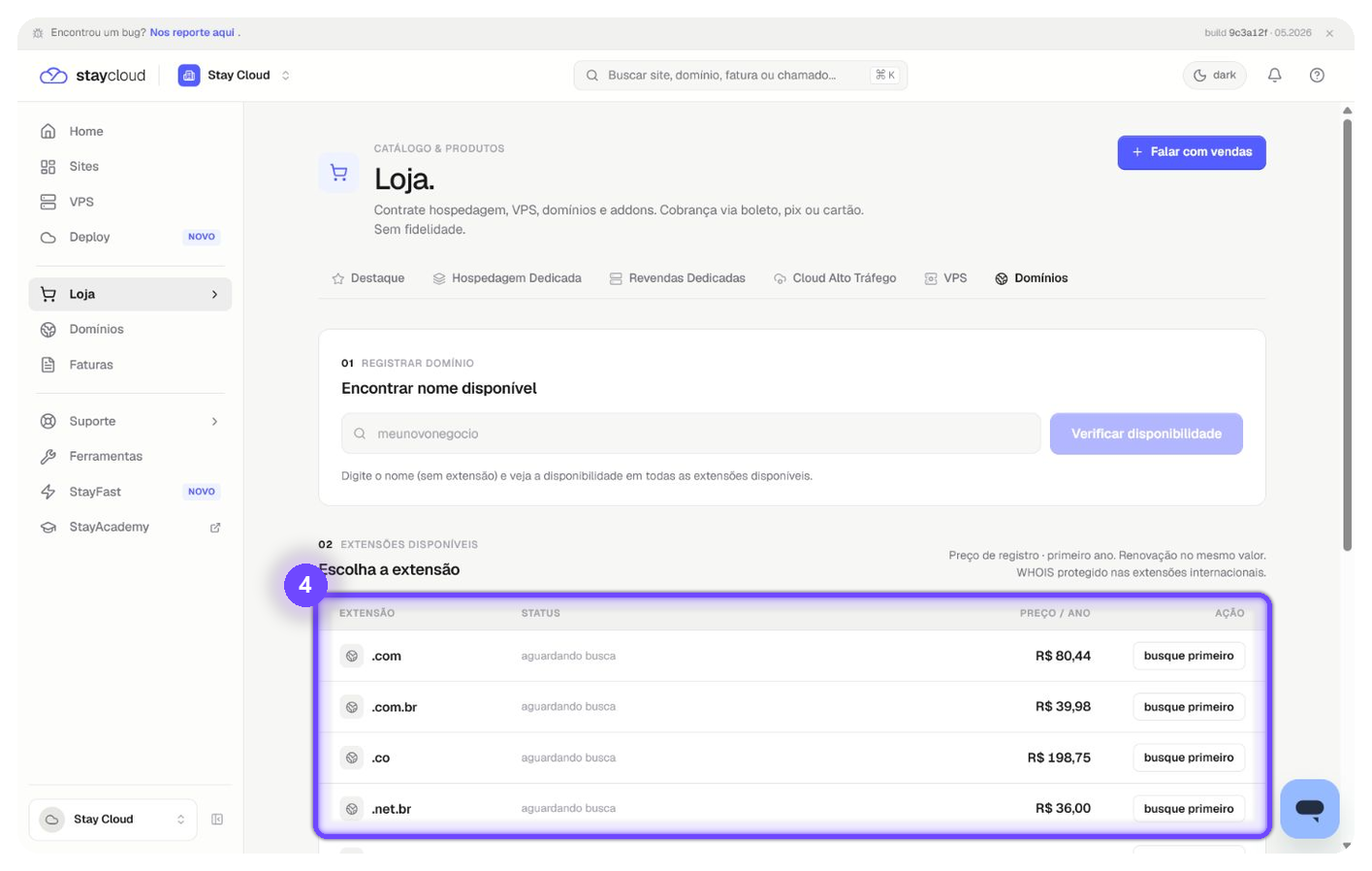
Task: Click 'busque primeiro' for .co
Action: pyautogui.click(x=1189, y=758)
